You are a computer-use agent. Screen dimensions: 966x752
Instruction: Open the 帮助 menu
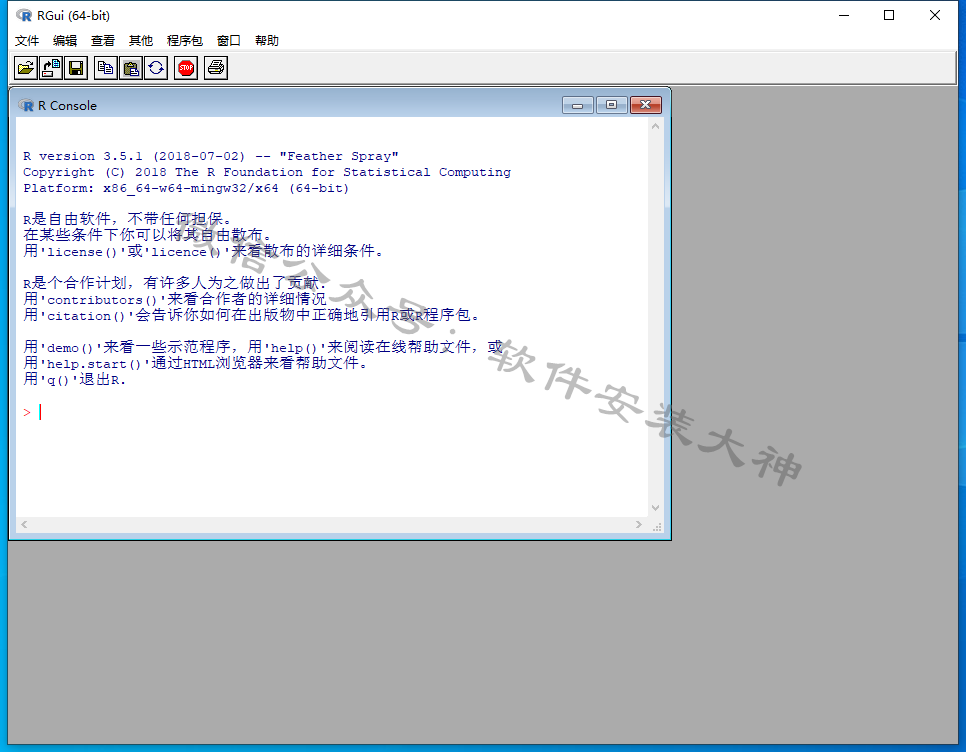coord(267,41)
